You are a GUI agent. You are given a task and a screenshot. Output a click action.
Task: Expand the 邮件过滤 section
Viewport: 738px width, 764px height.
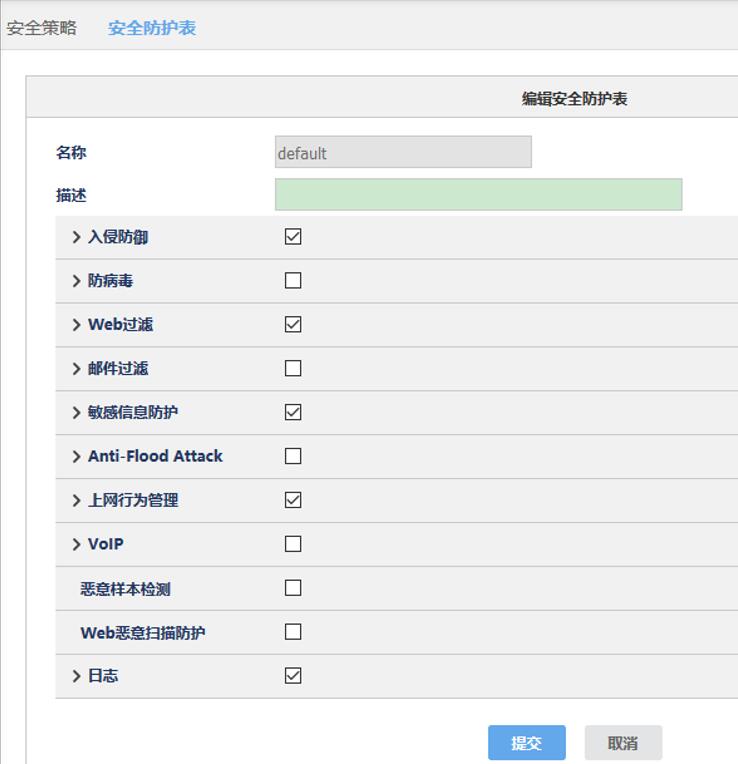76,369
